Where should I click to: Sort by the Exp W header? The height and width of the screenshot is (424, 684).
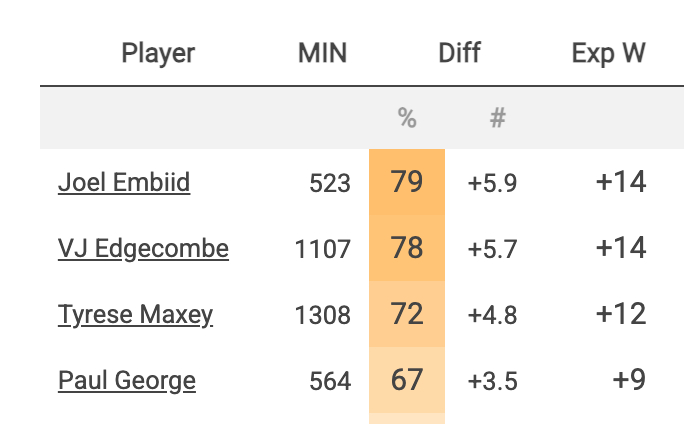coord(608,53)
